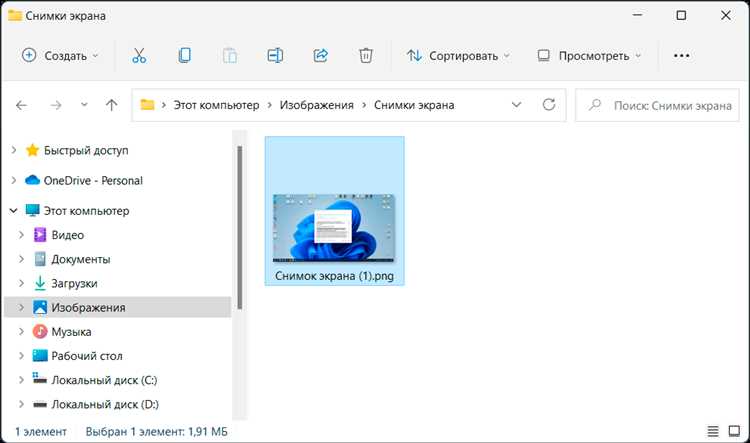Expand Быстрый доступ tree node
Viewport: 750px width, 443px height.
click(14, 150)
